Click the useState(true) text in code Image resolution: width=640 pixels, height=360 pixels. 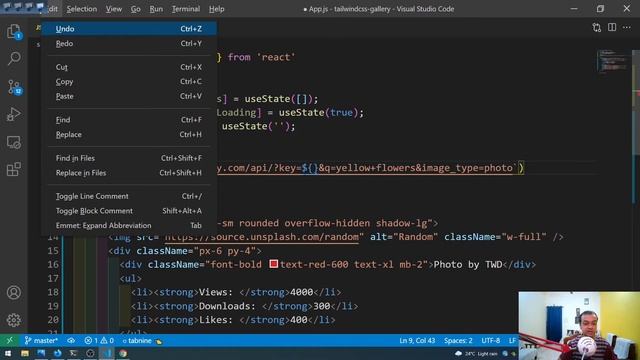(x=318, y=112)
